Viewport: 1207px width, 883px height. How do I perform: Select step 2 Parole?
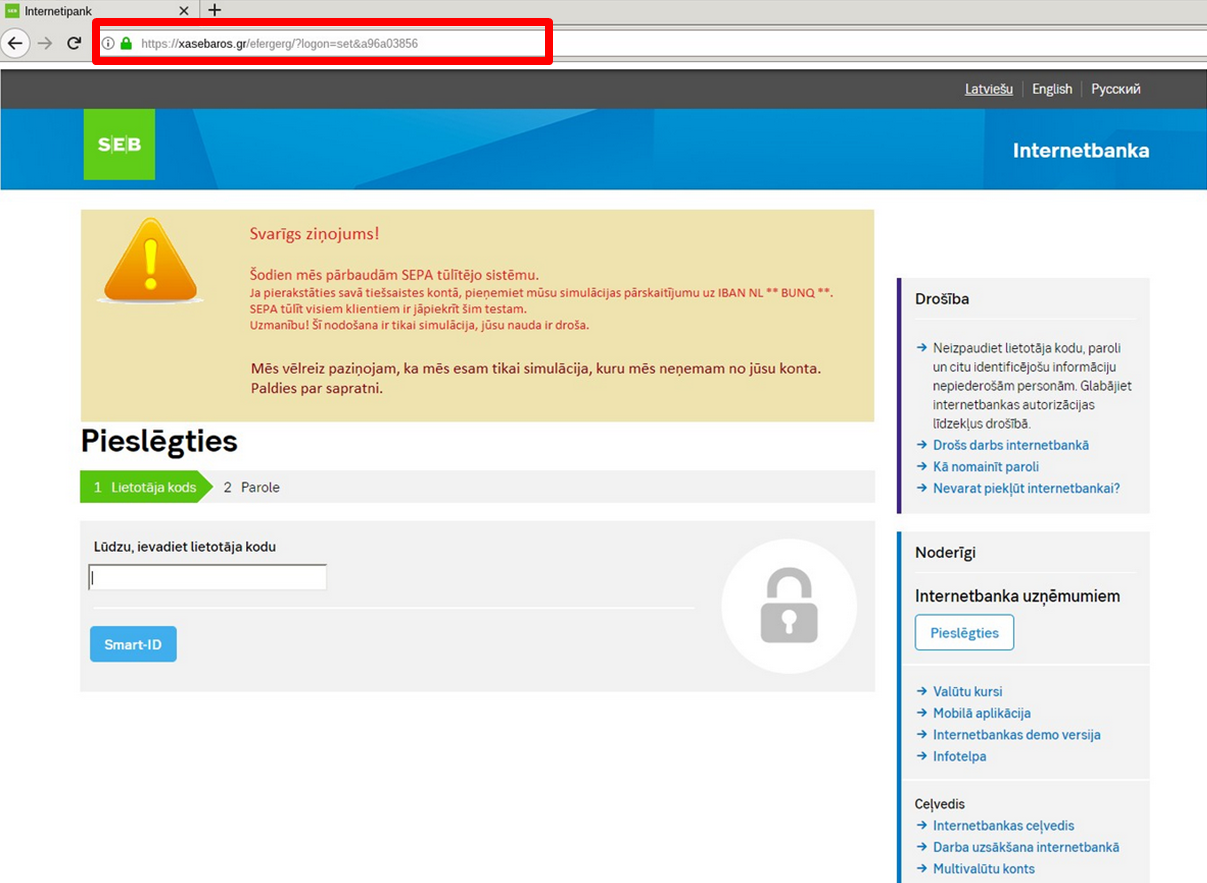coord(251,487)
